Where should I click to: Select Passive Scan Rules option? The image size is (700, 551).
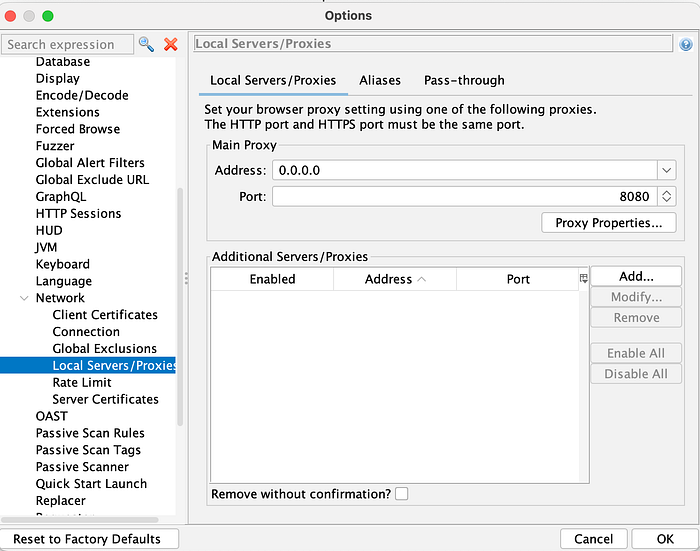pyautogui.click(x=90, y=433)
